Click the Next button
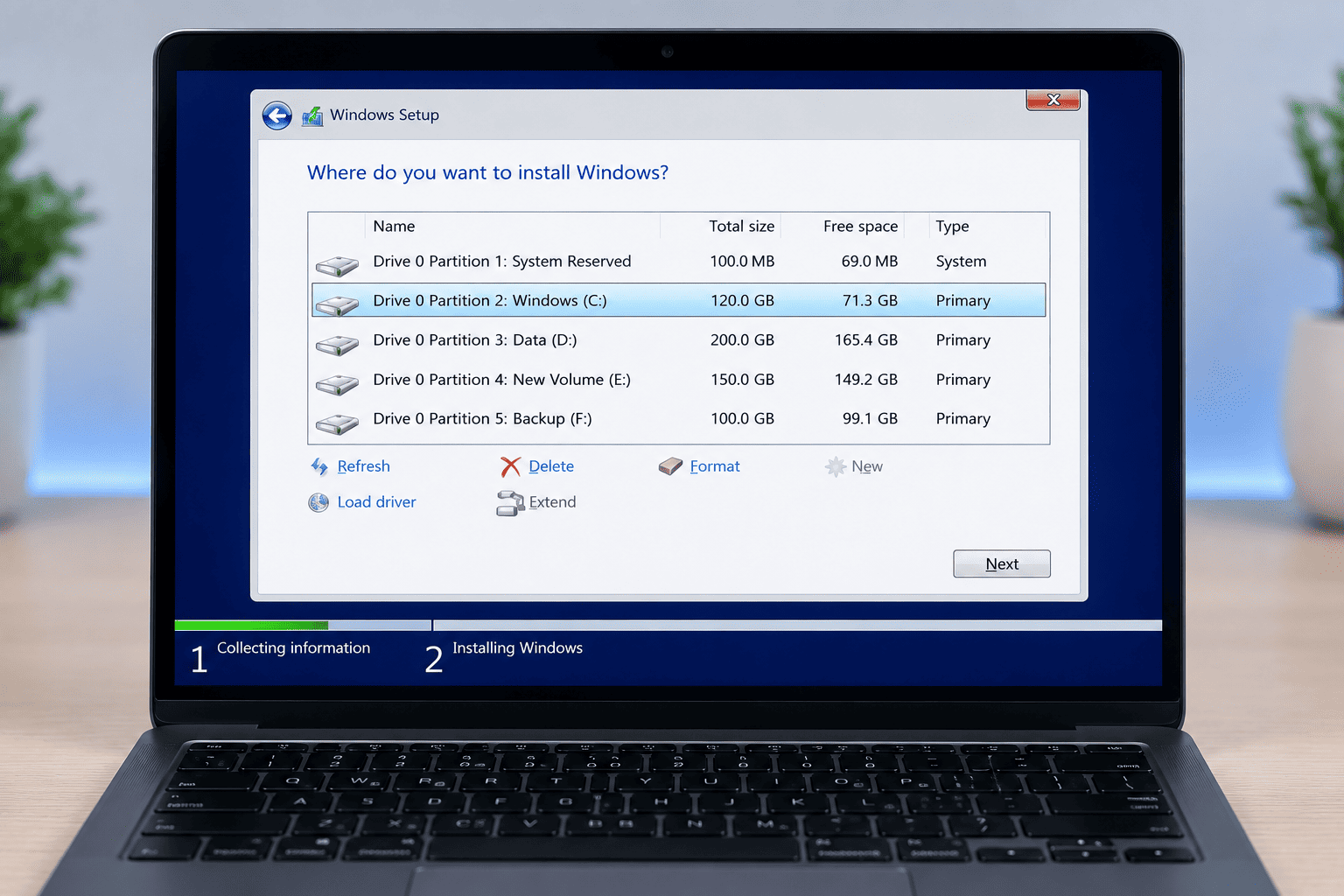The width and height of the screenshot is (1344, 896). click(1002, 563)
